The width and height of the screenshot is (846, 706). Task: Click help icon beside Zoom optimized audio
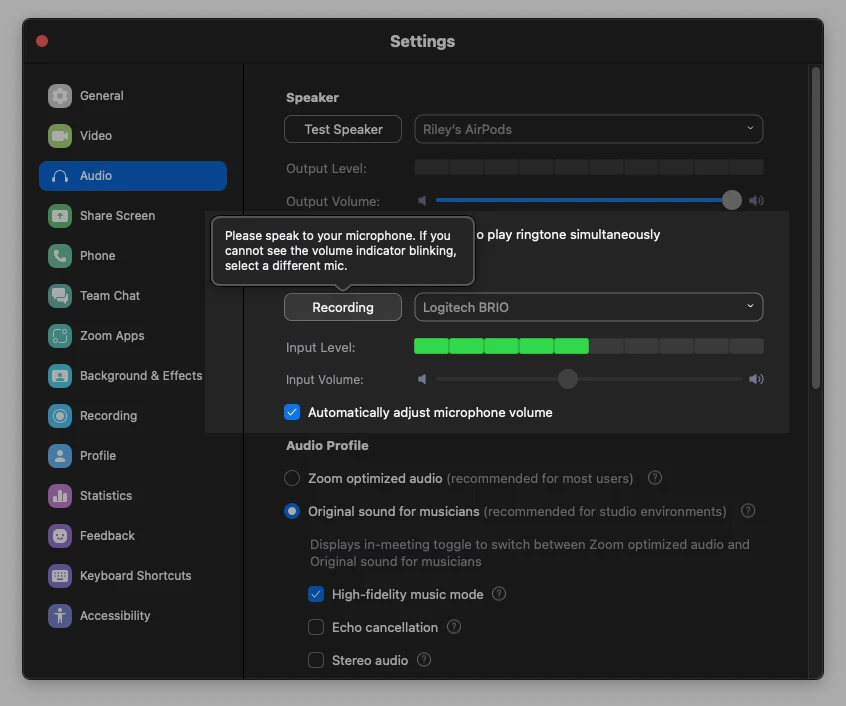[x=654, y=478]
